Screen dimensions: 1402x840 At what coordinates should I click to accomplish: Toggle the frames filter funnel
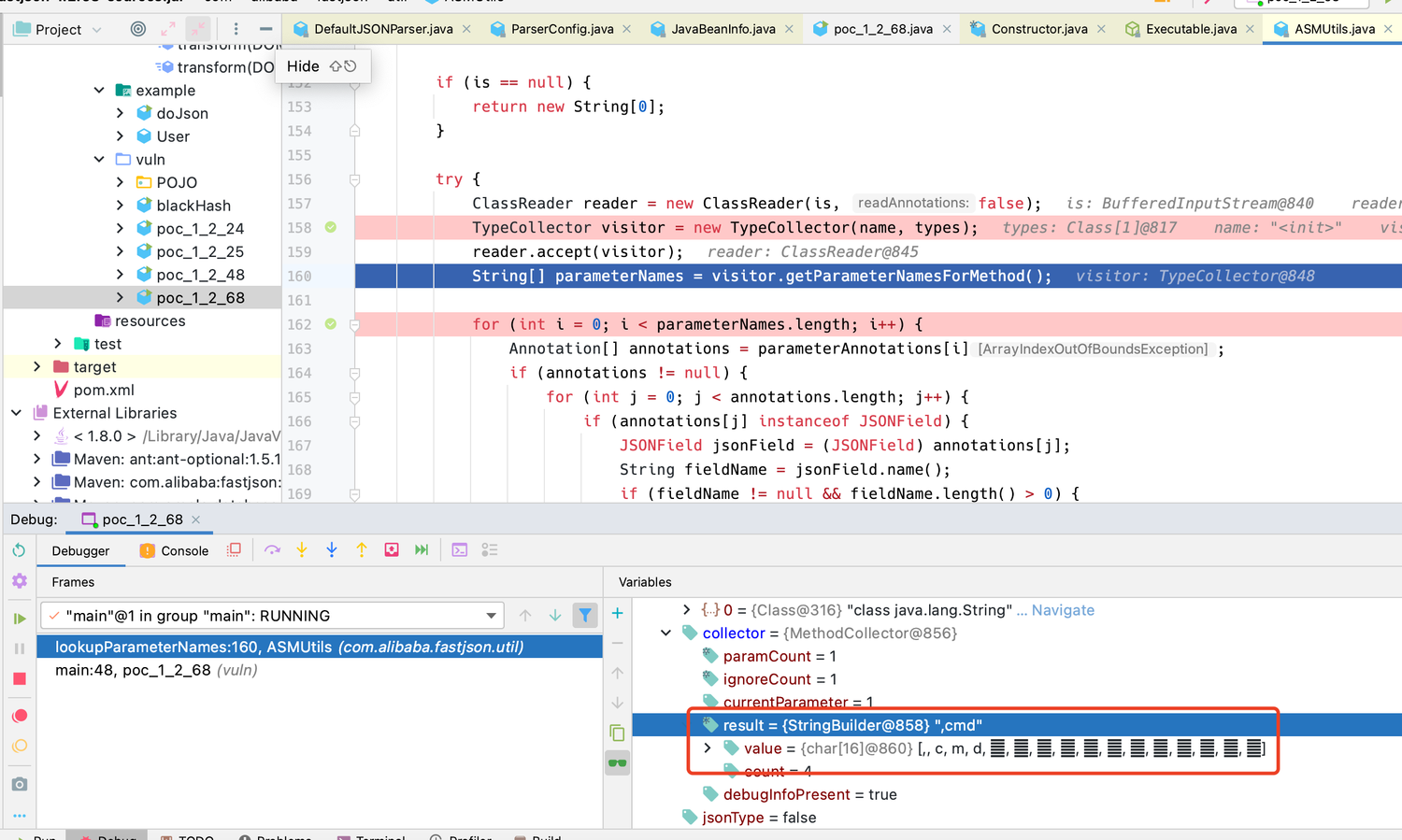pos(585,615)
